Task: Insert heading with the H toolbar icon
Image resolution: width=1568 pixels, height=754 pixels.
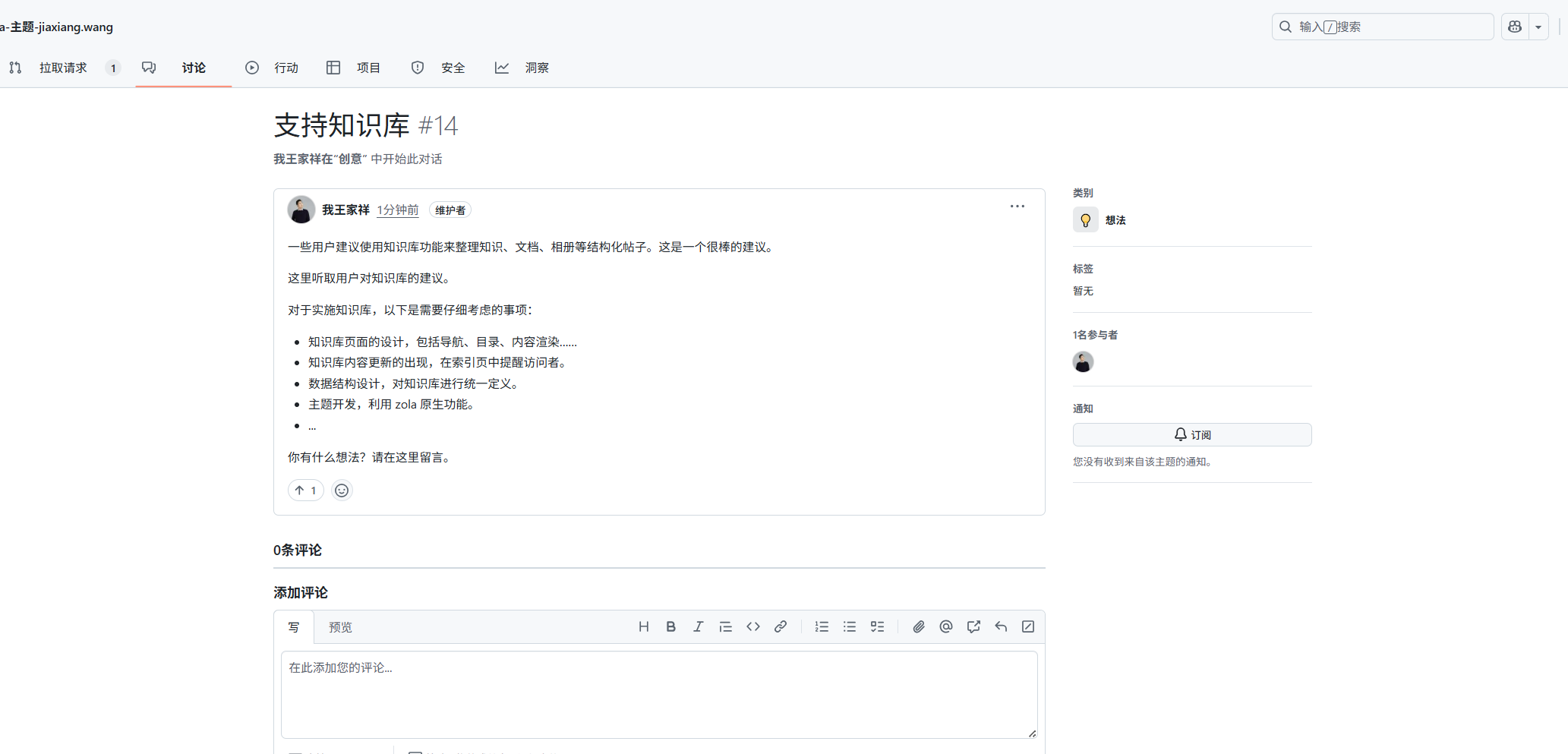Action: click(643, 626)
